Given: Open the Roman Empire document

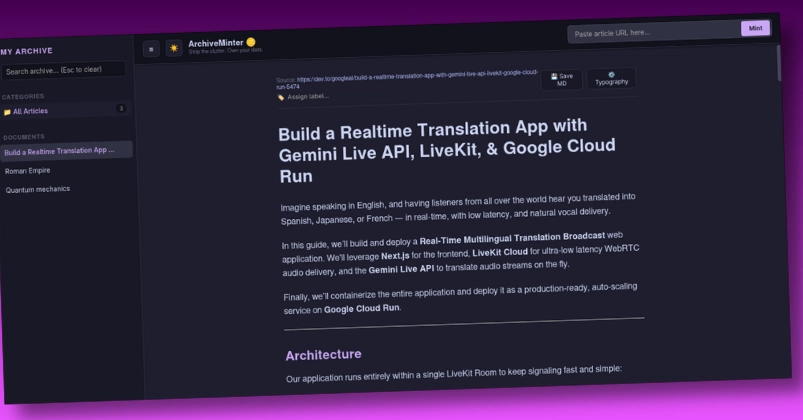Looking at the screenshot, I should coord(28,171).
